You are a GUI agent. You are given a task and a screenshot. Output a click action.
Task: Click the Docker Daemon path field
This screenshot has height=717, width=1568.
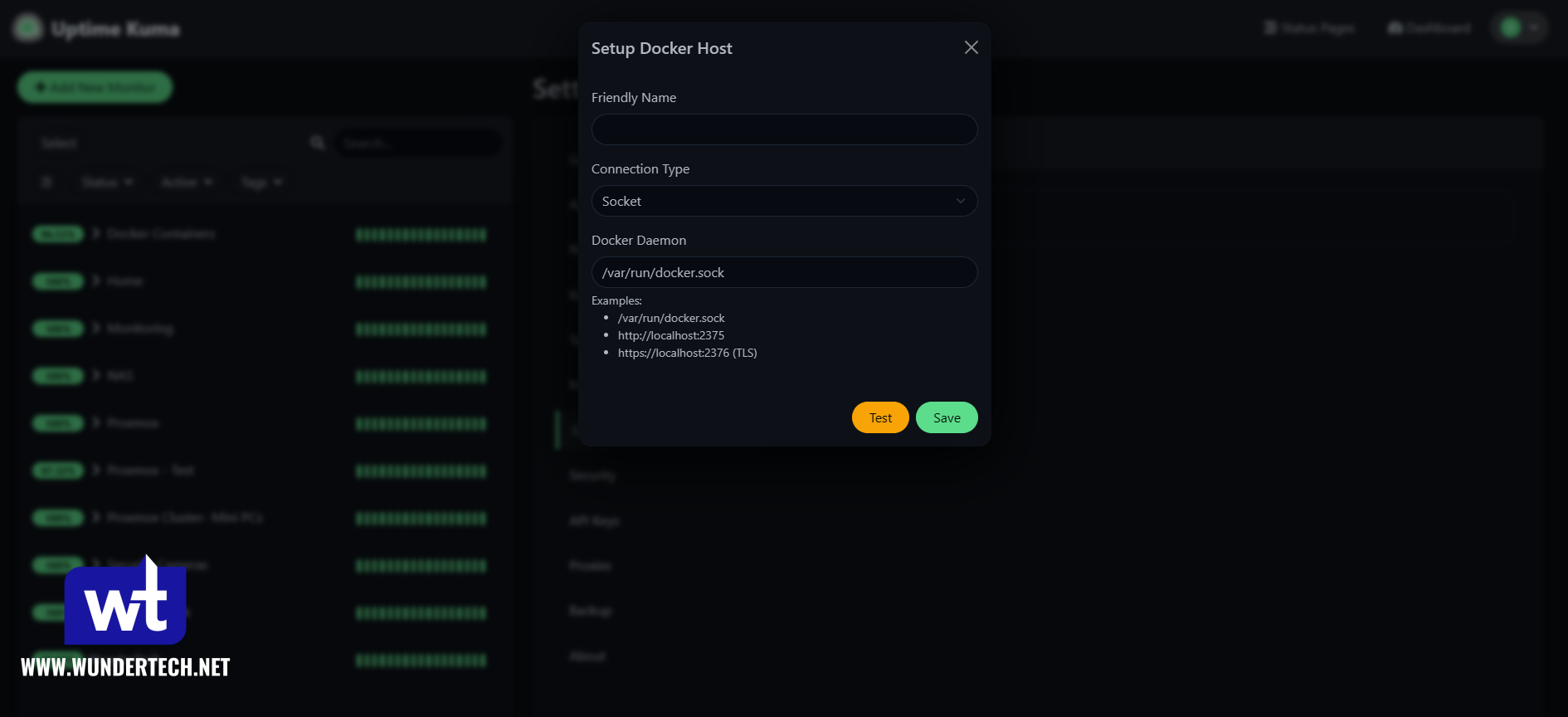(784, 272)
